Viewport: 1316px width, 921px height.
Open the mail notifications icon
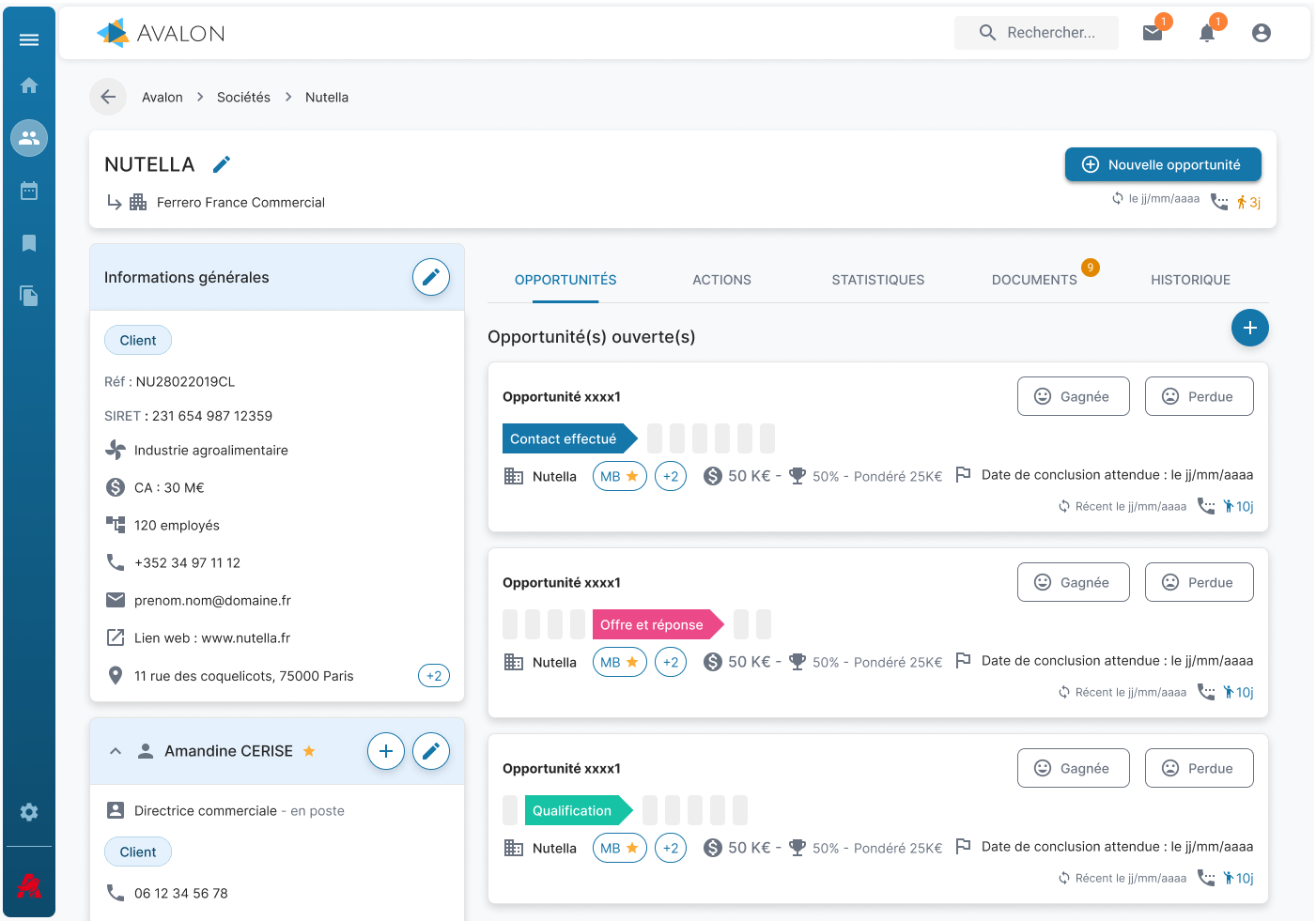[1153, 33]
